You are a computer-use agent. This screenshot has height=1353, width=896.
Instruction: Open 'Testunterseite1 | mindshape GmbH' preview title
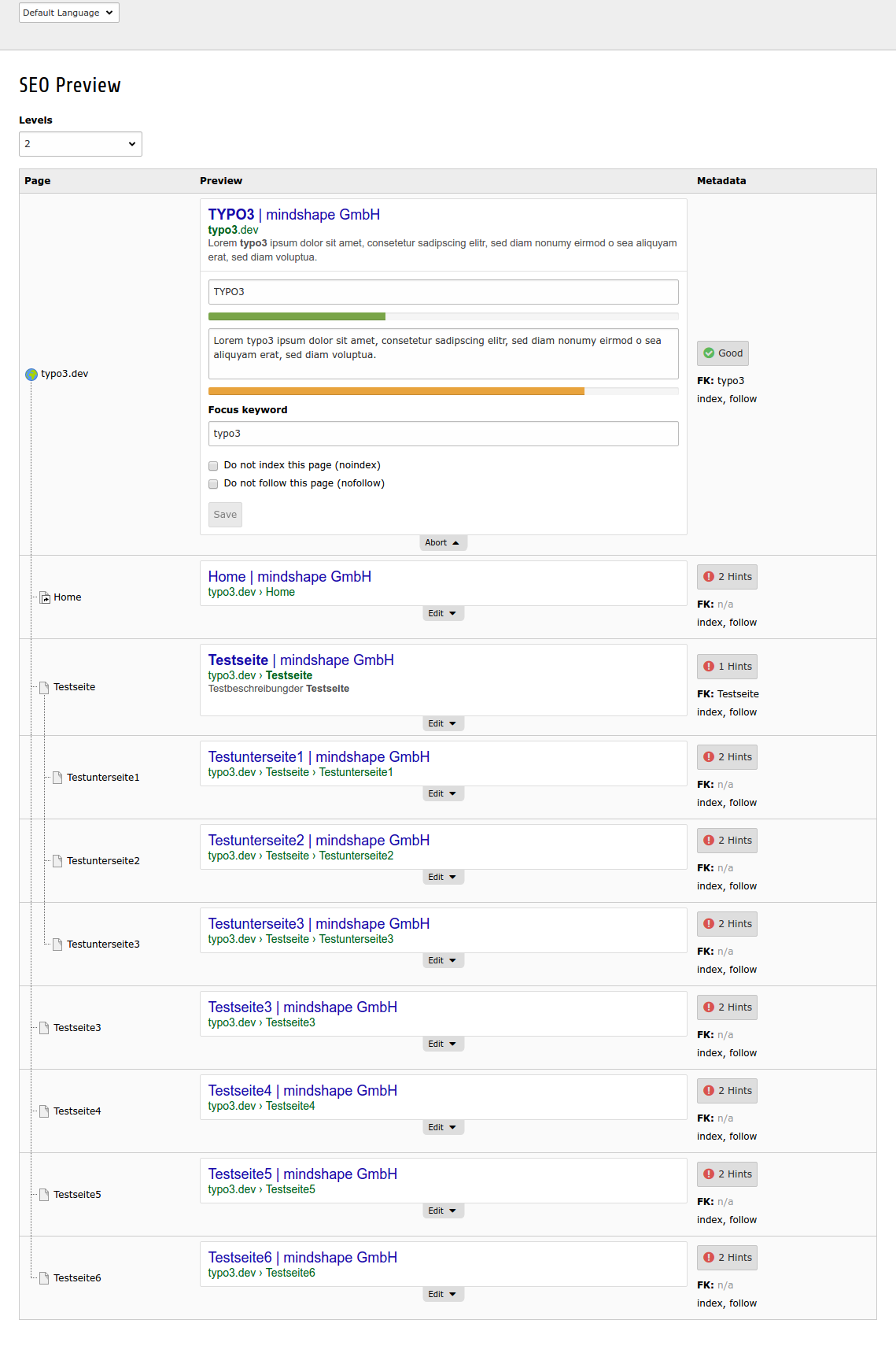click(x=319, y=757)
